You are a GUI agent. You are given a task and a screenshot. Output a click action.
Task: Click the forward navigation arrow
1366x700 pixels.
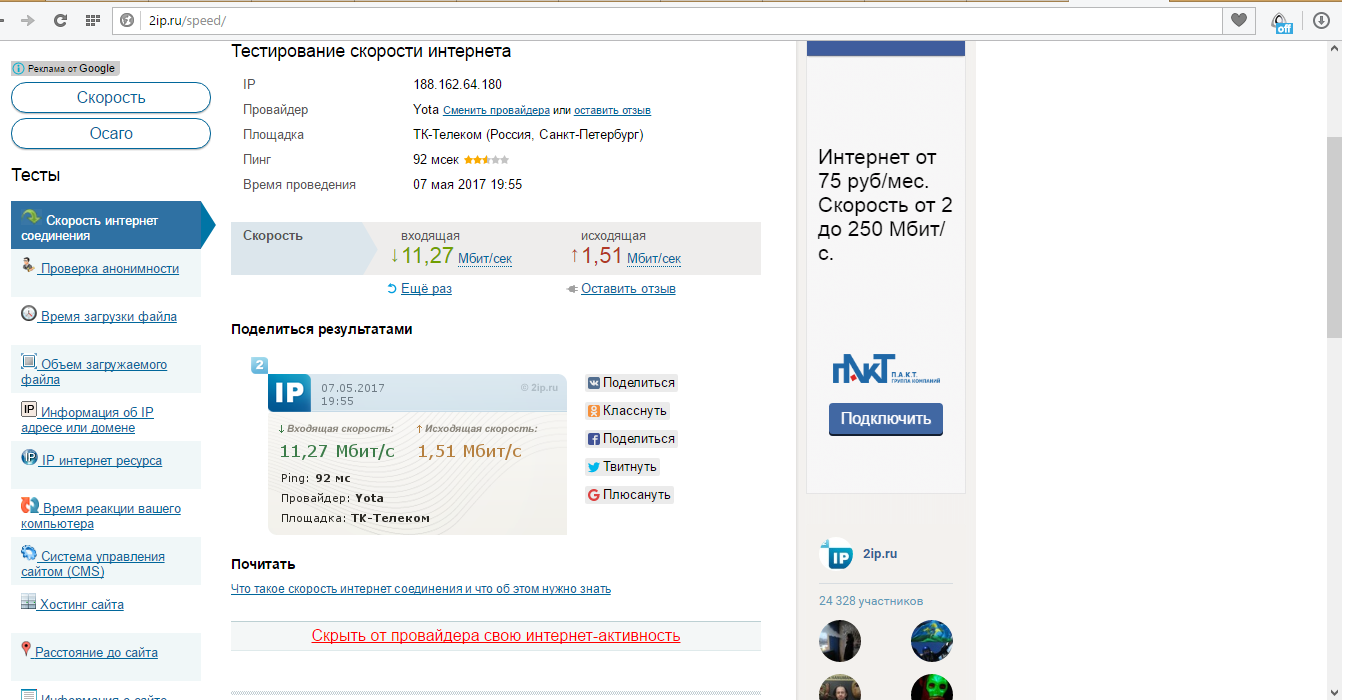click(28, 20)
